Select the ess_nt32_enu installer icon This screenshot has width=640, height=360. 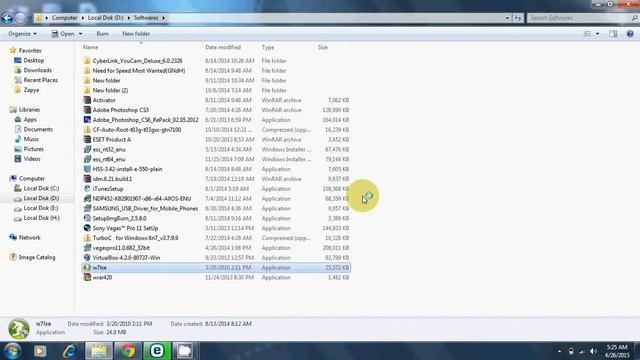tap(87, 149)
